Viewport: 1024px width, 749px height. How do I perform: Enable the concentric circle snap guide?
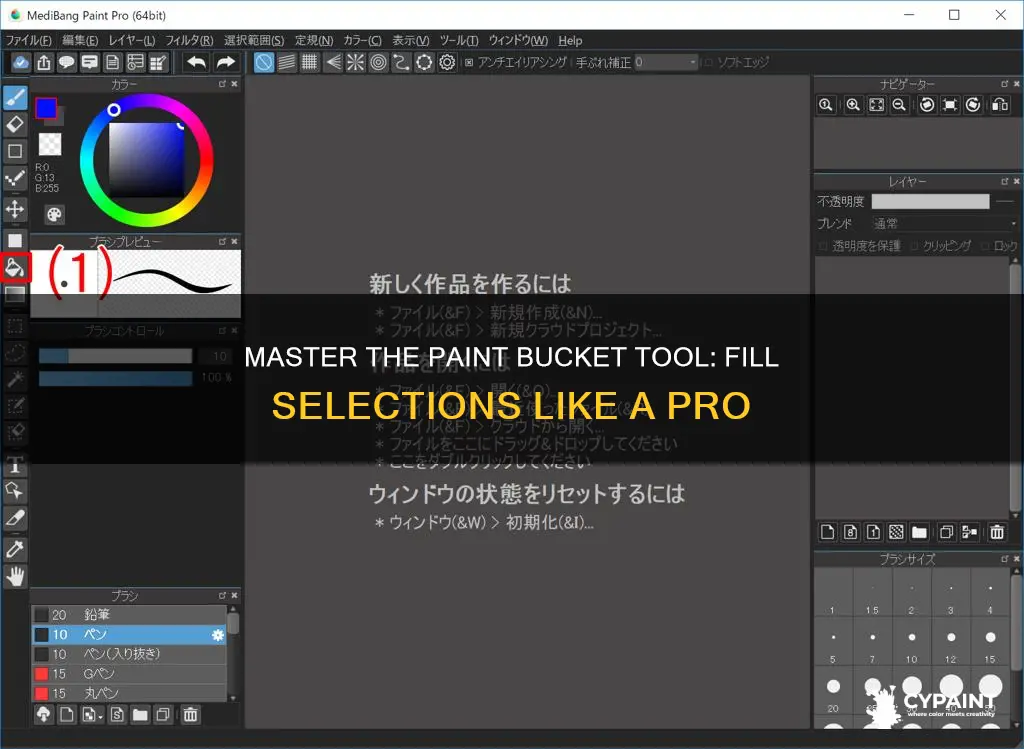378,63
